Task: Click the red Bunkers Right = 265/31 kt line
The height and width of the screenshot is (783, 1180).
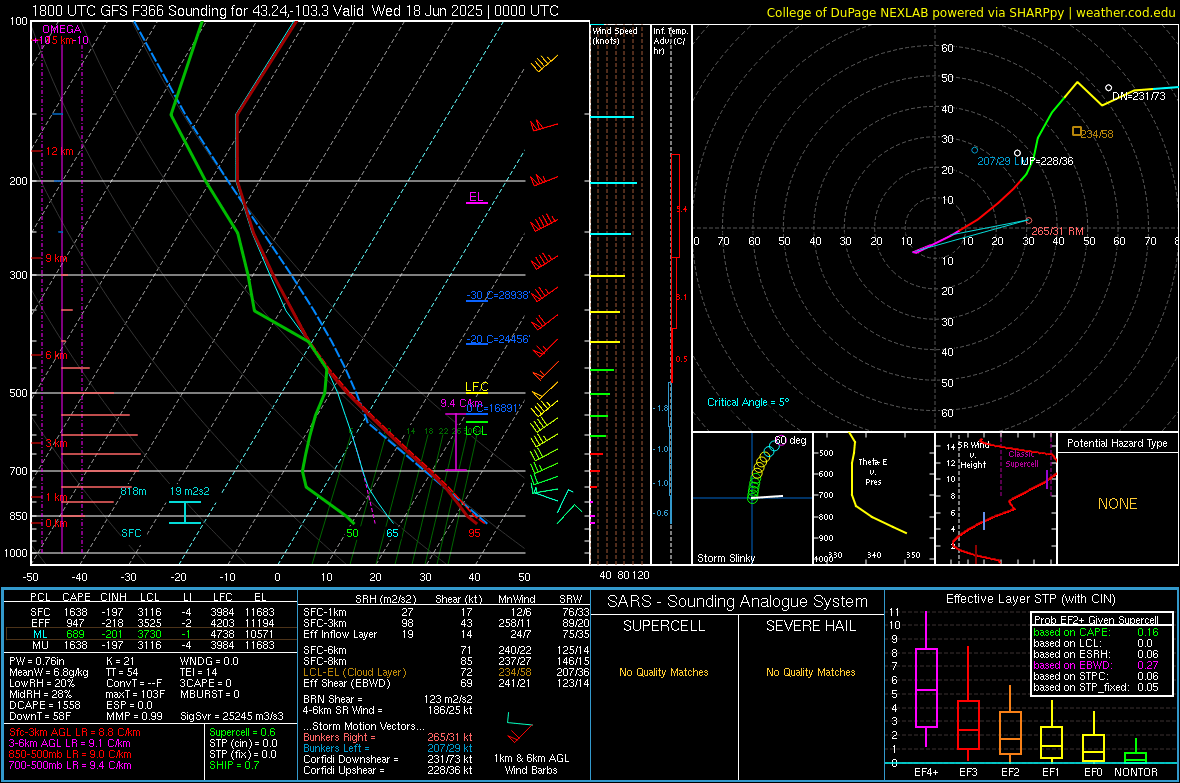Action: 388,737
